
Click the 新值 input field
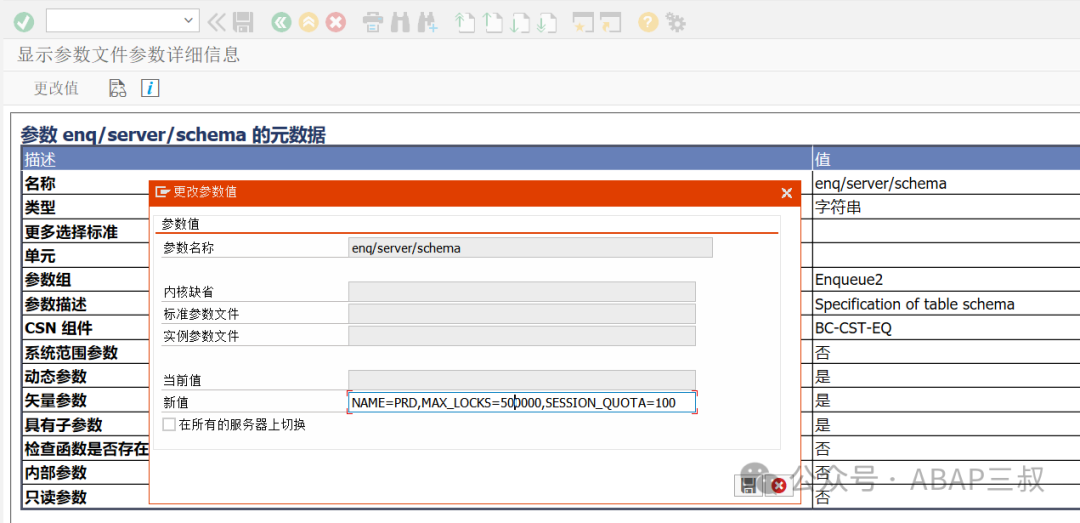[522, 402]
